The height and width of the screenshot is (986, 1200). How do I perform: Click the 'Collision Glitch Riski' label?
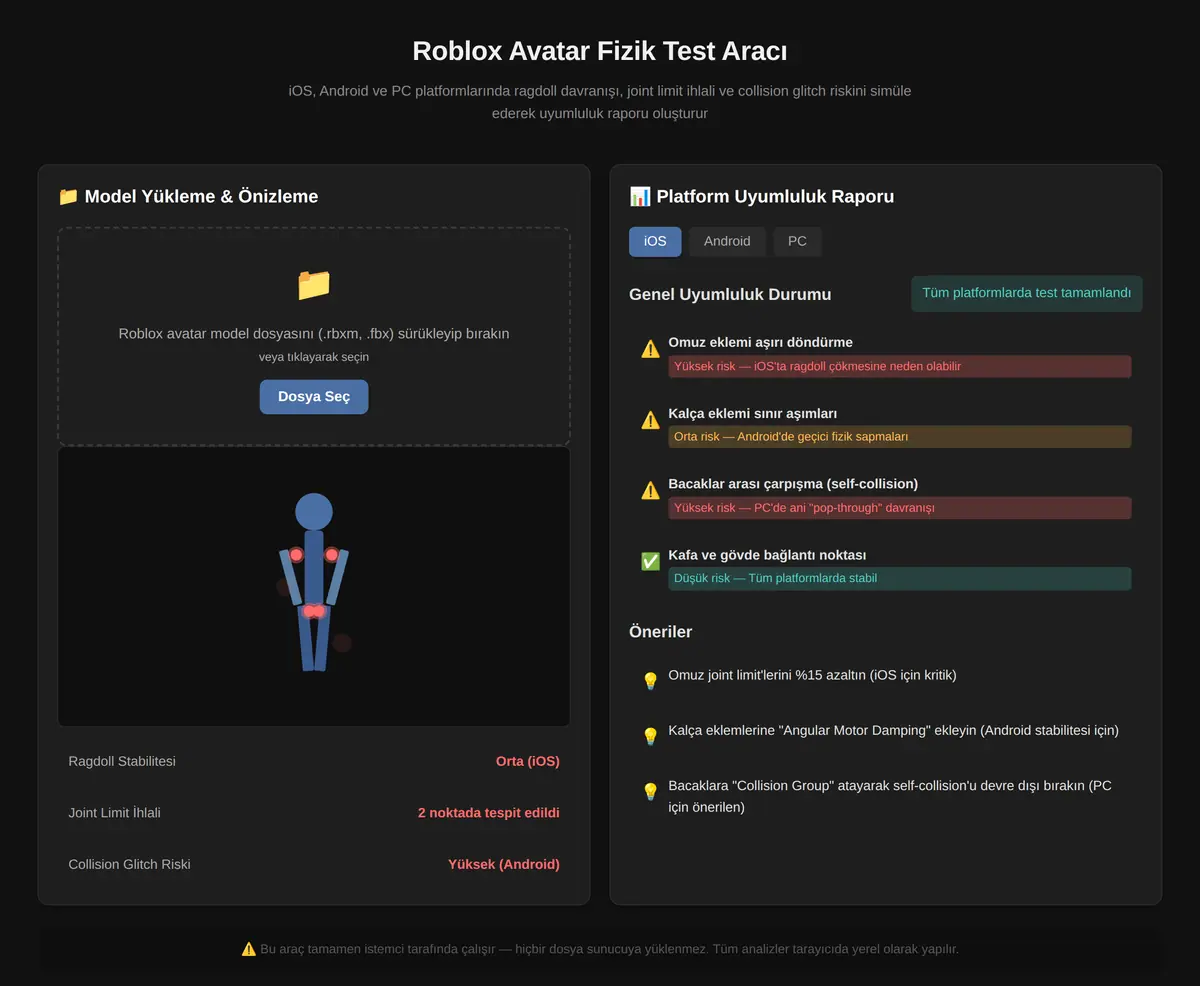click(x=129, y=864)
